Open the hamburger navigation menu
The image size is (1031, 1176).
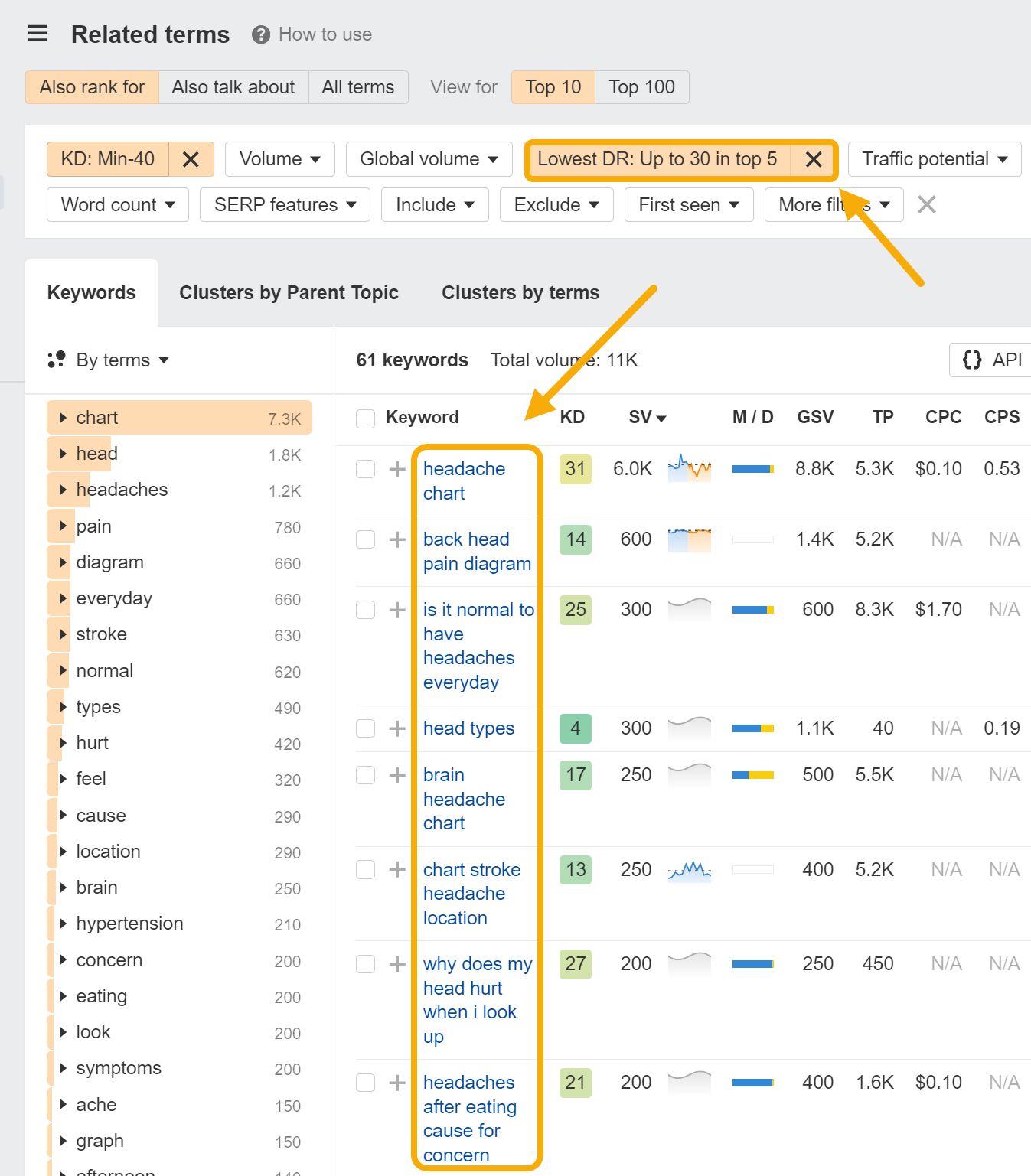tap(37, 33)
